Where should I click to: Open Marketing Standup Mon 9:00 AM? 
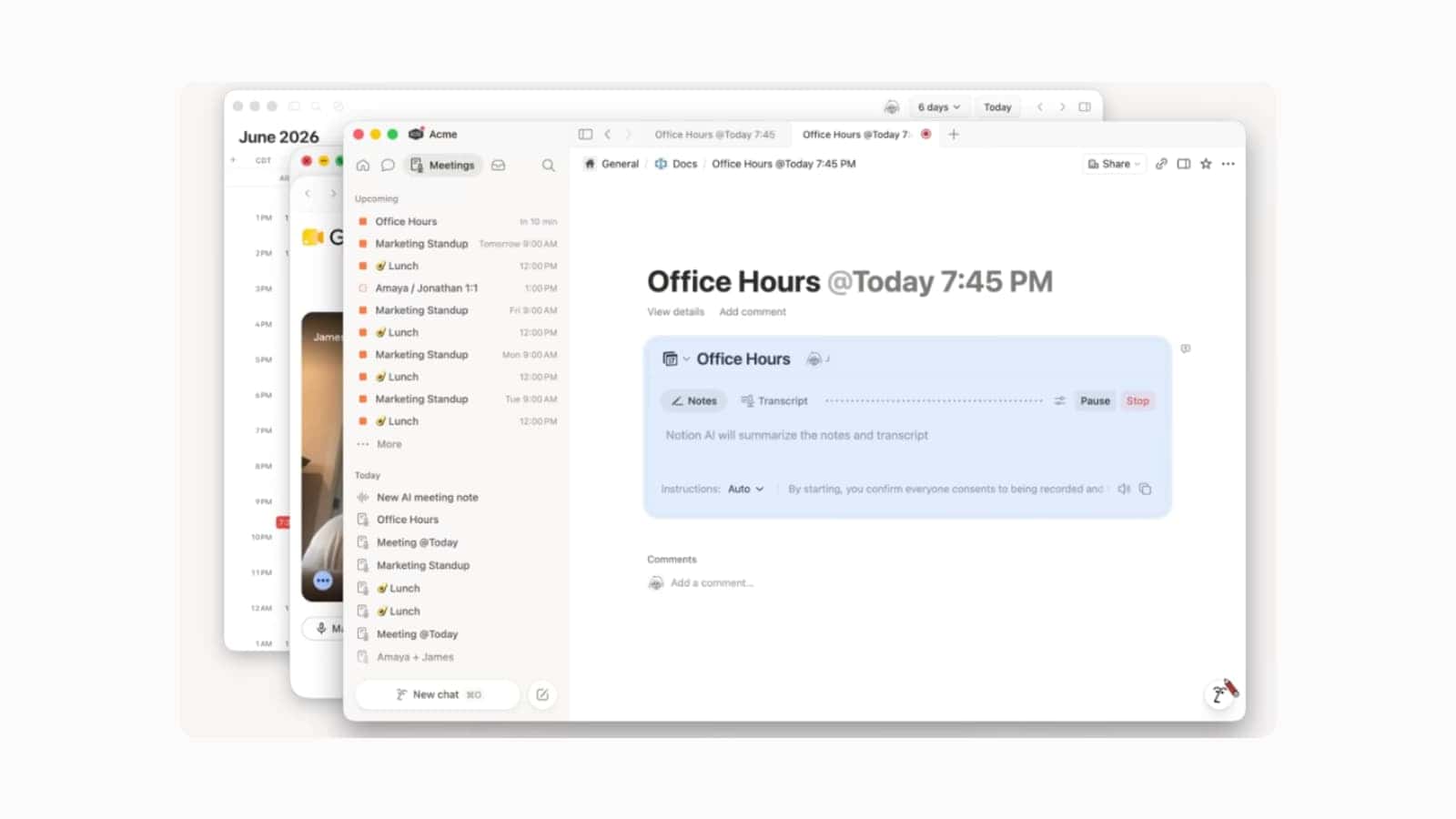457,355
